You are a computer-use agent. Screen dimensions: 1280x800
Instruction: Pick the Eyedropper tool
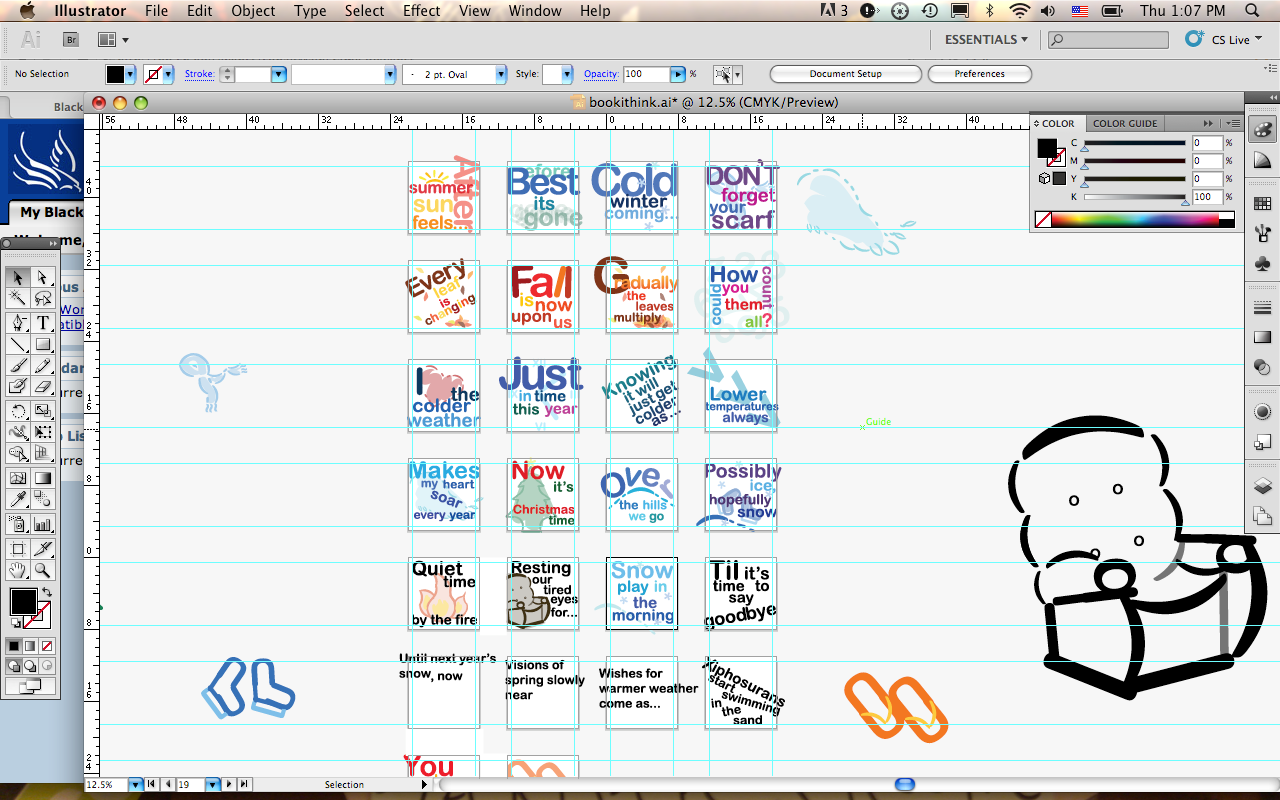17,499
